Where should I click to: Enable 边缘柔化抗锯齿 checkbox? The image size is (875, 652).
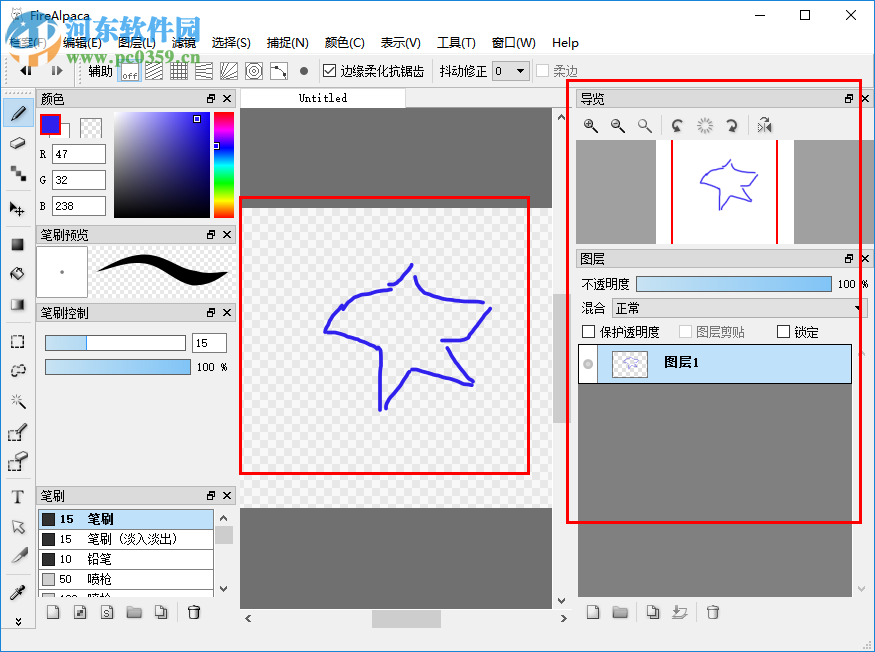pyautogui.click(x=327, y=70)
